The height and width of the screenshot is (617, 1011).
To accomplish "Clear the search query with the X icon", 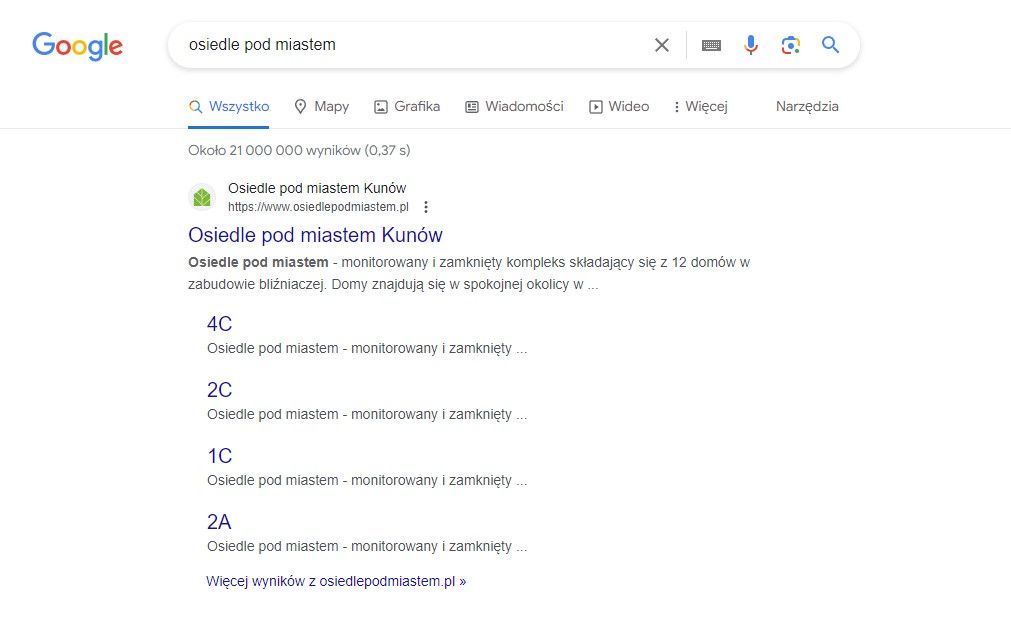I will [x=662, y=45].
